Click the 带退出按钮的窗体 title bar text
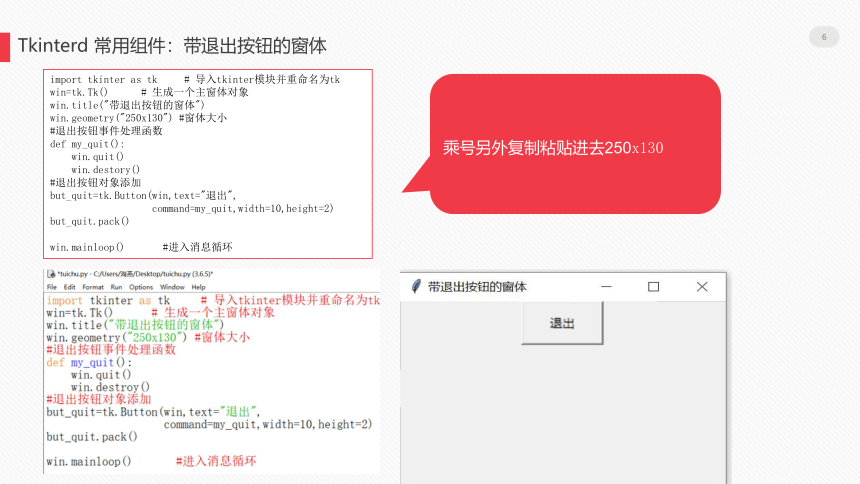The width and height of the screenshot is (860, 484). pos(477,286)
